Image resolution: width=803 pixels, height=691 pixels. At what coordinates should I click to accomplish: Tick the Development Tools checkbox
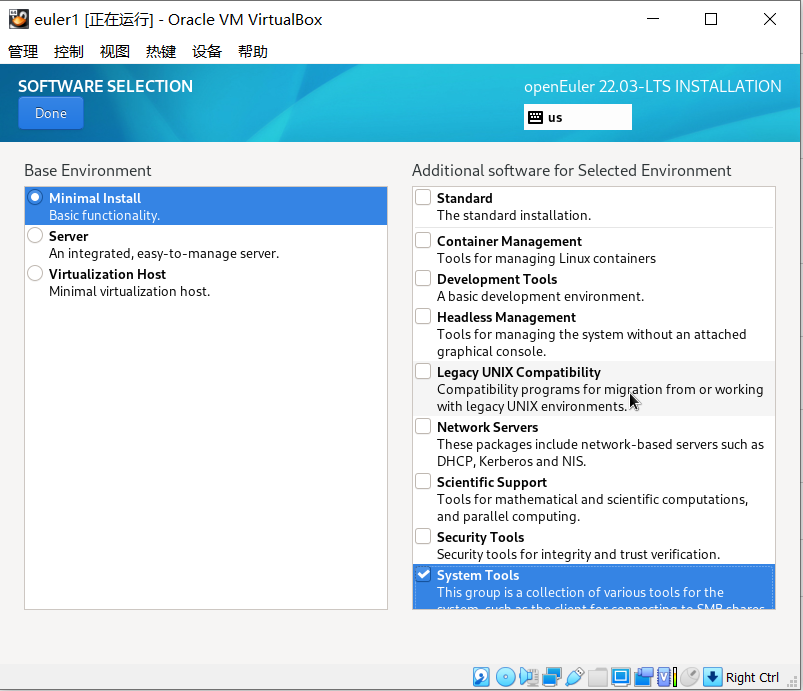(423, 278)
